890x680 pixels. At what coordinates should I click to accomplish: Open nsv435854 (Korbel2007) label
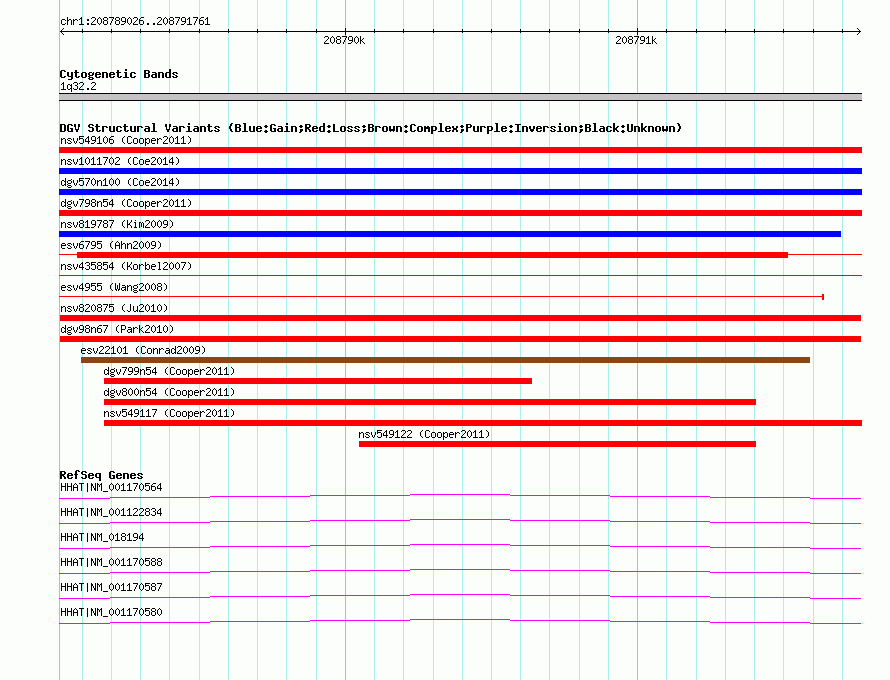click(x=126, y=266)
